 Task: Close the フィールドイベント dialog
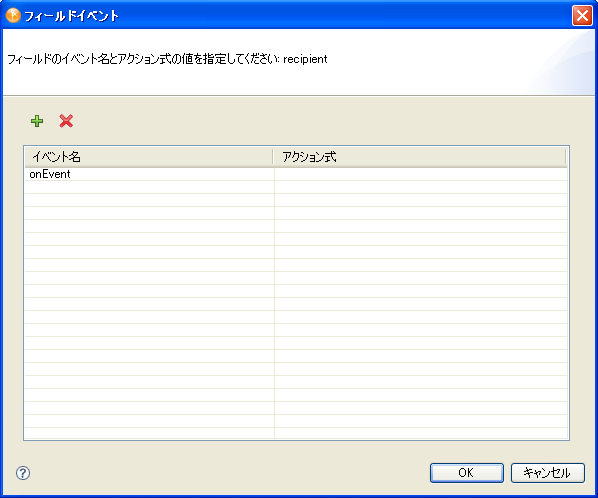click(582, 16)
